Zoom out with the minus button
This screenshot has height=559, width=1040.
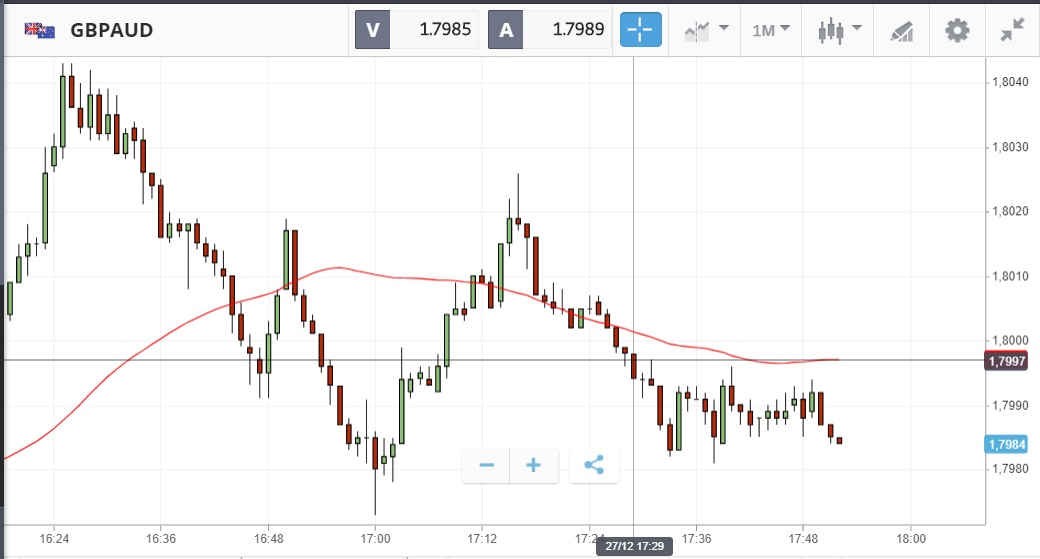[487, 465]
